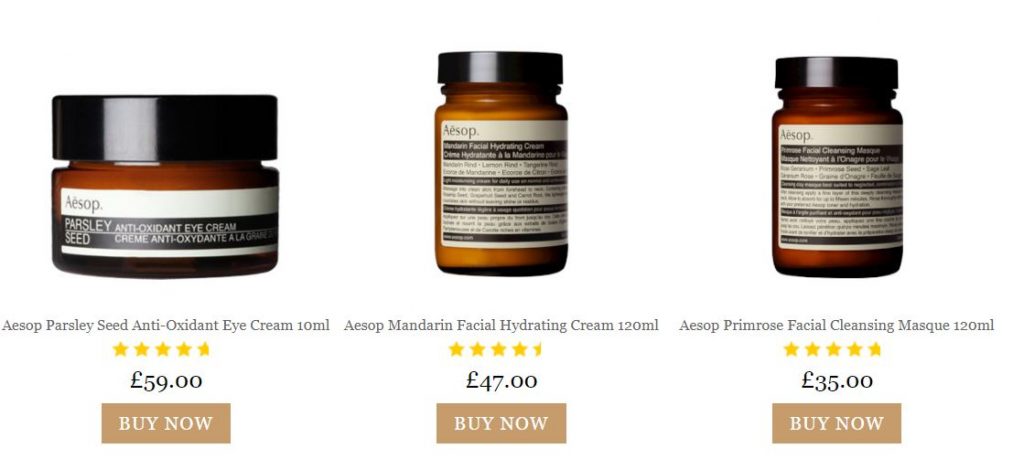1024x470 pixels.
Task: Click Buy Now for Primrose Cleansing Masque
Action: point(837,423)
